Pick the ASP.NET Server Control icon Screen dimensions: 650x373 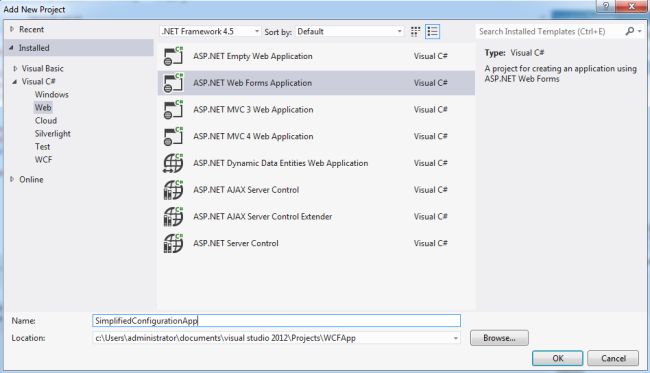(173, 243)
